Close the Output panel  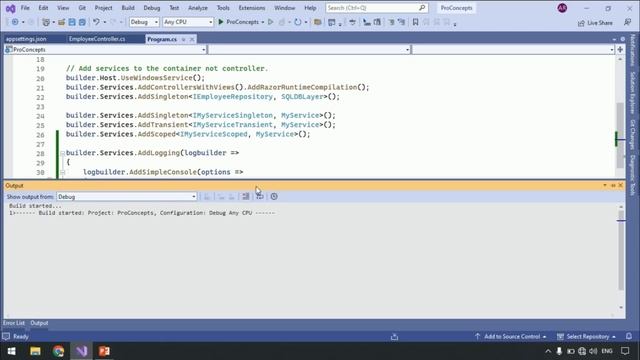(x=621, y=185)
